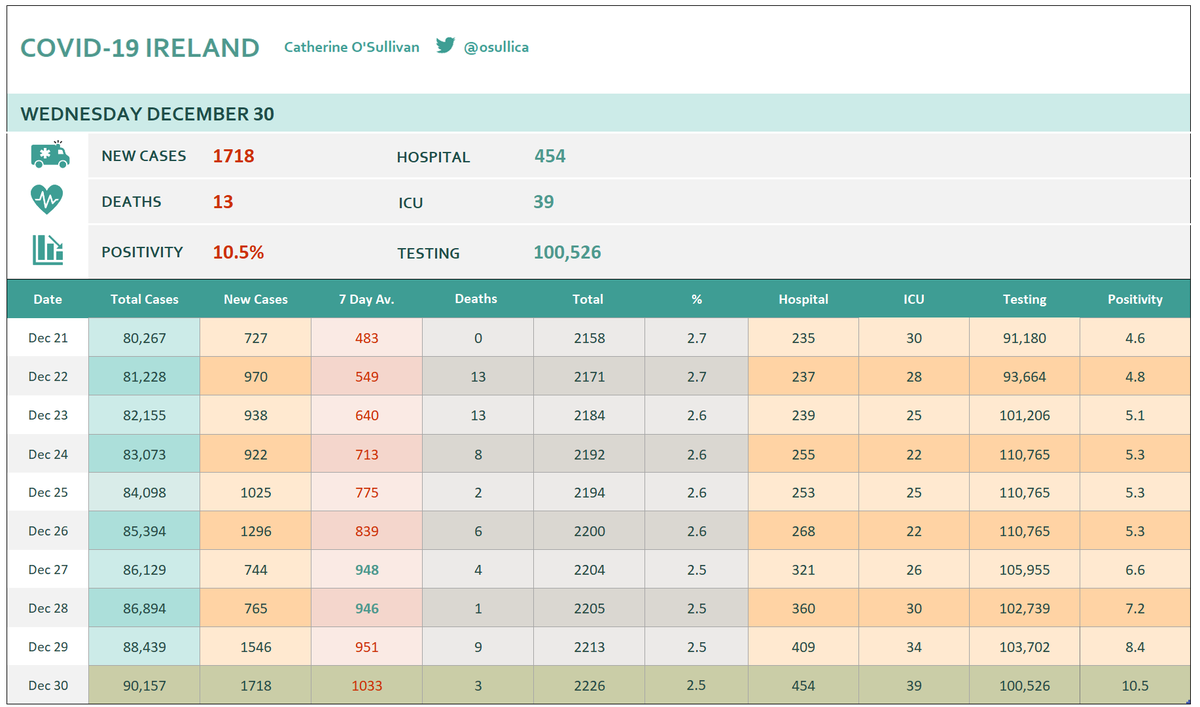
Task: Click ICU cell 34 in Dec 29 row
Action: point(913,646)
